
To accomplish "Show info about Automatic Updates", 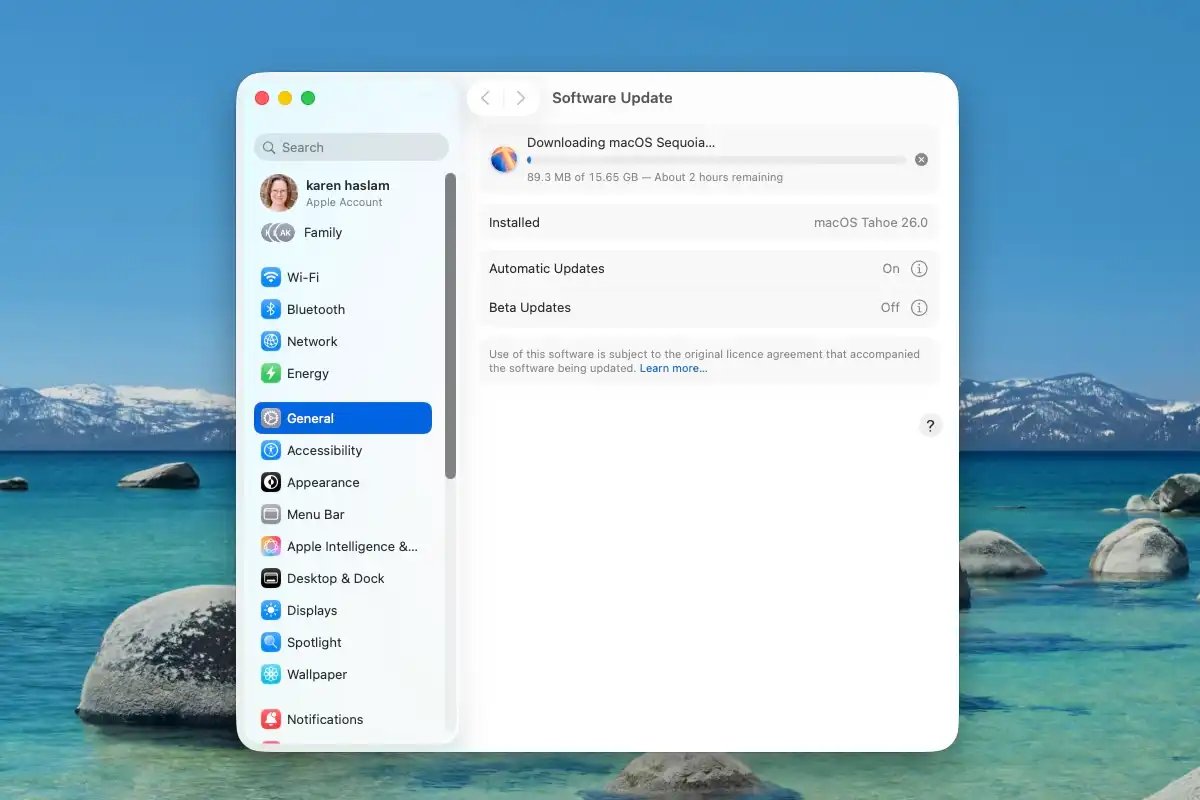I will tap(918, 268).
